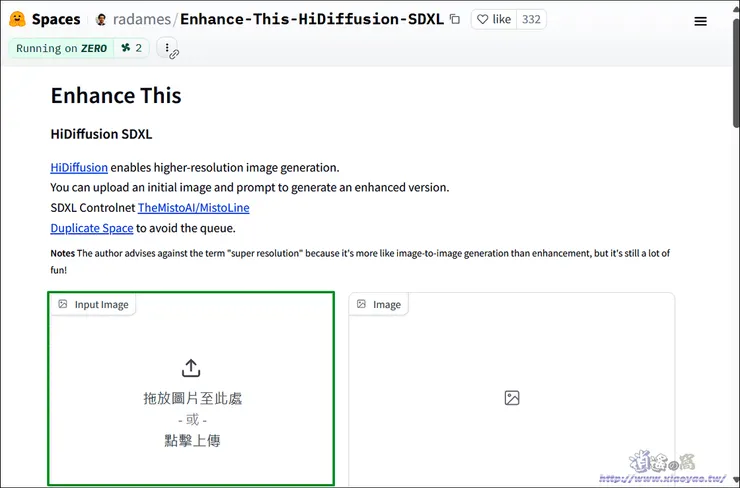Click the HiDiffusion SDXL subheading
The width and height of the screenshot is (740, 488).
(101, 134)
